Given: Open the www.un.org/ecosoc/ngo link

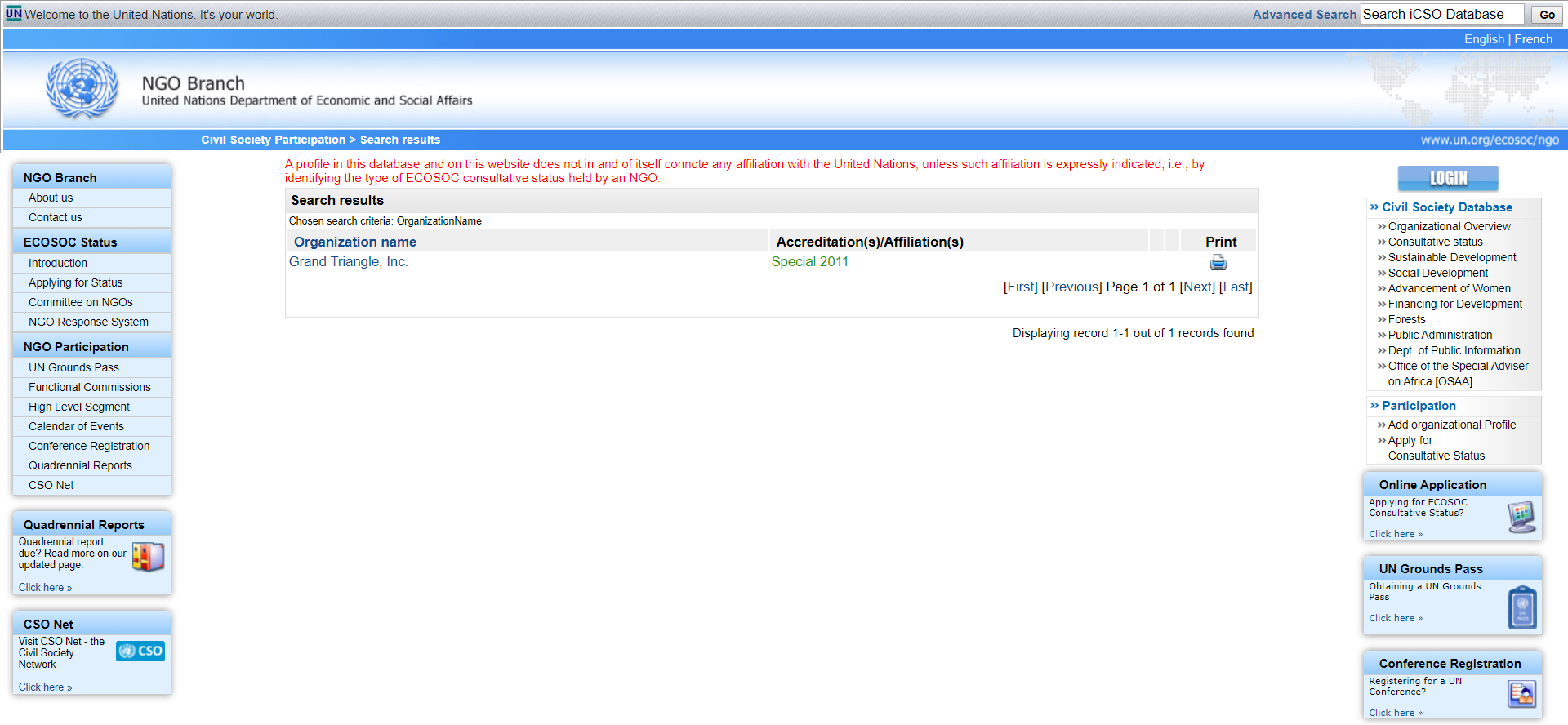Looking at the screenshot, I should coord(1490,140).
